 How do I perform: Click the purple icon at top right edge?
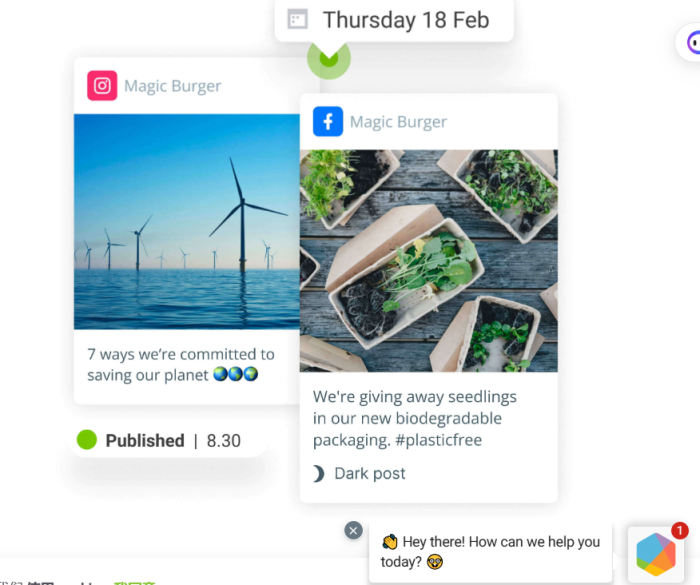click(x=693, y=42)
